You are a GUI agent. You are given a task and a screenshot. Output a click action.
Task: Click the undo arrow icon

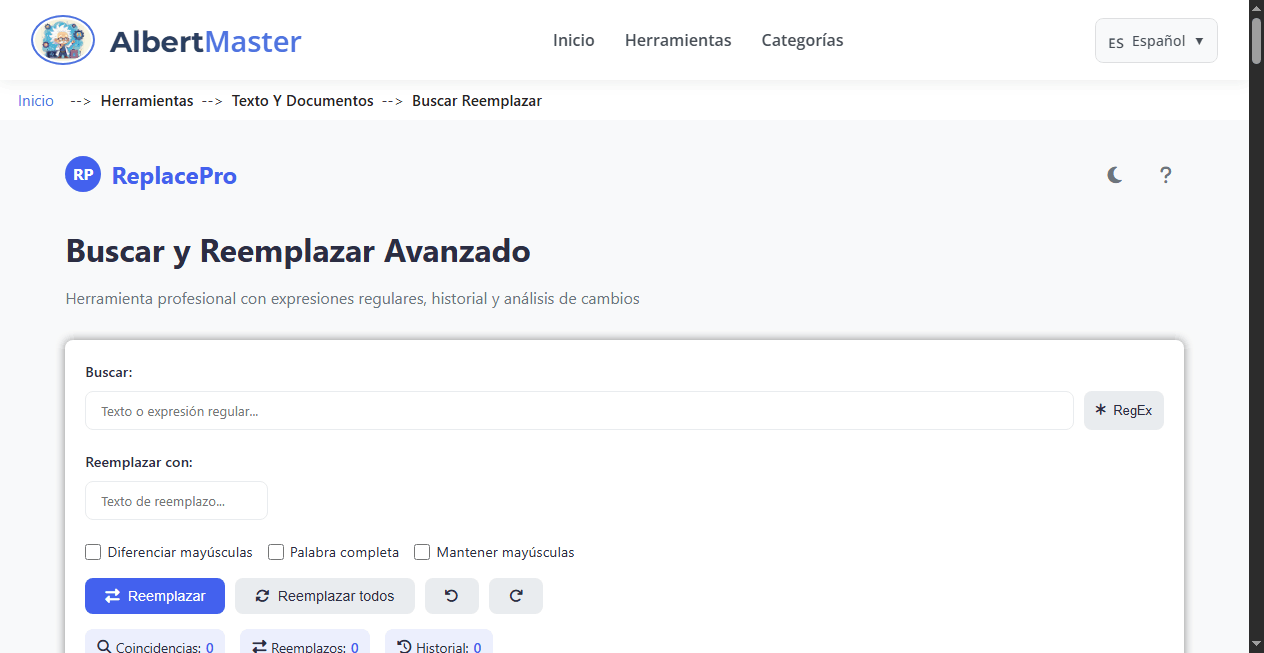click(451, 595)
